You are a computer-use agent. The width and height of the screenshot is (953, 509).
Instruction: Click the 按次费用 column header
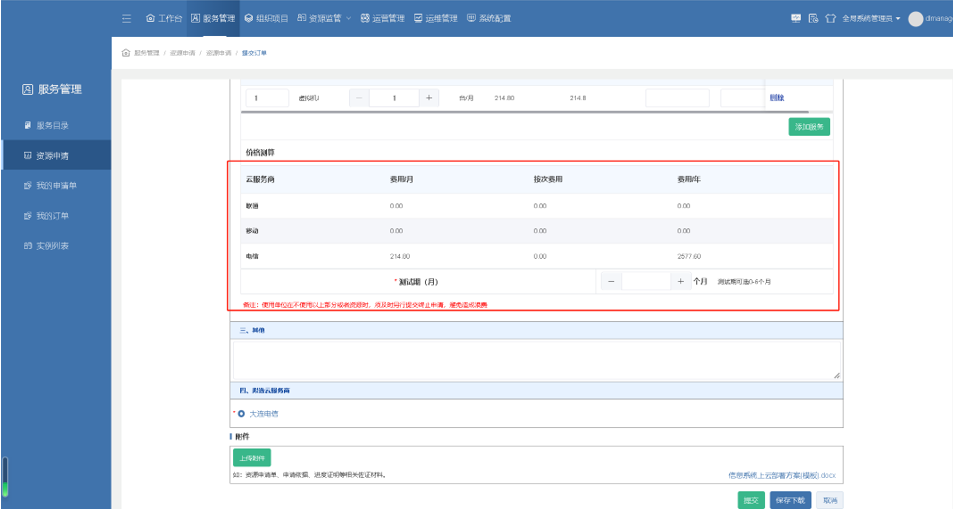tap(548, 179)
